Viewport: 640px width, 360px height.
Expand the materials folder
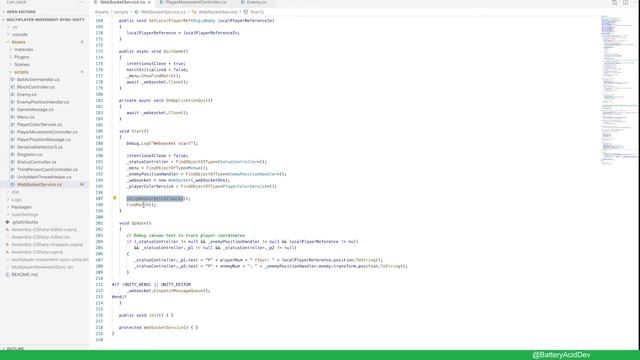24,50
